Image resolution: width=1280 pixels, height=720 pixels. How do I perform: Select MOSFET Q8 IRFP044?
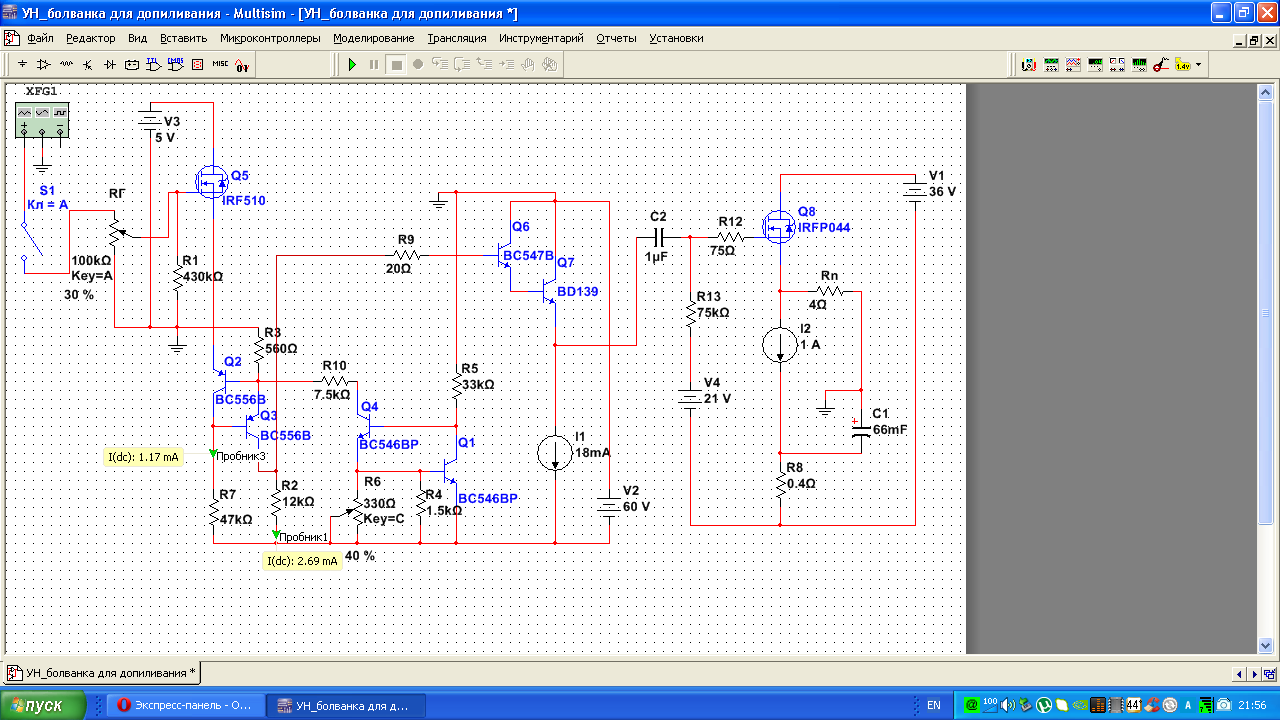click(779, 227)
